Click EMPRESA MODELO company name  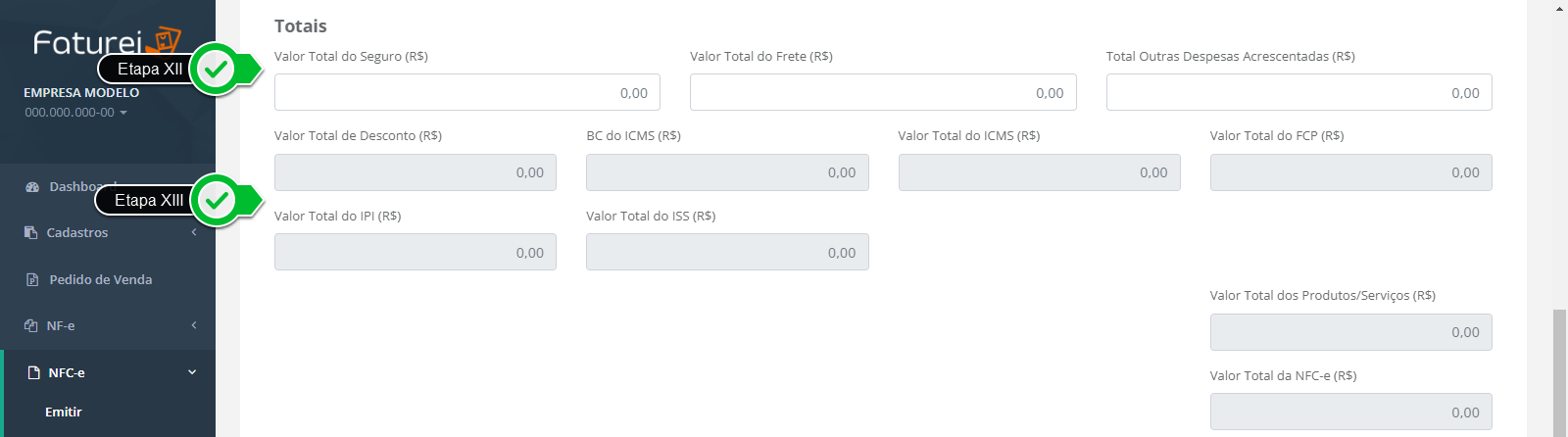pos(81,92)
